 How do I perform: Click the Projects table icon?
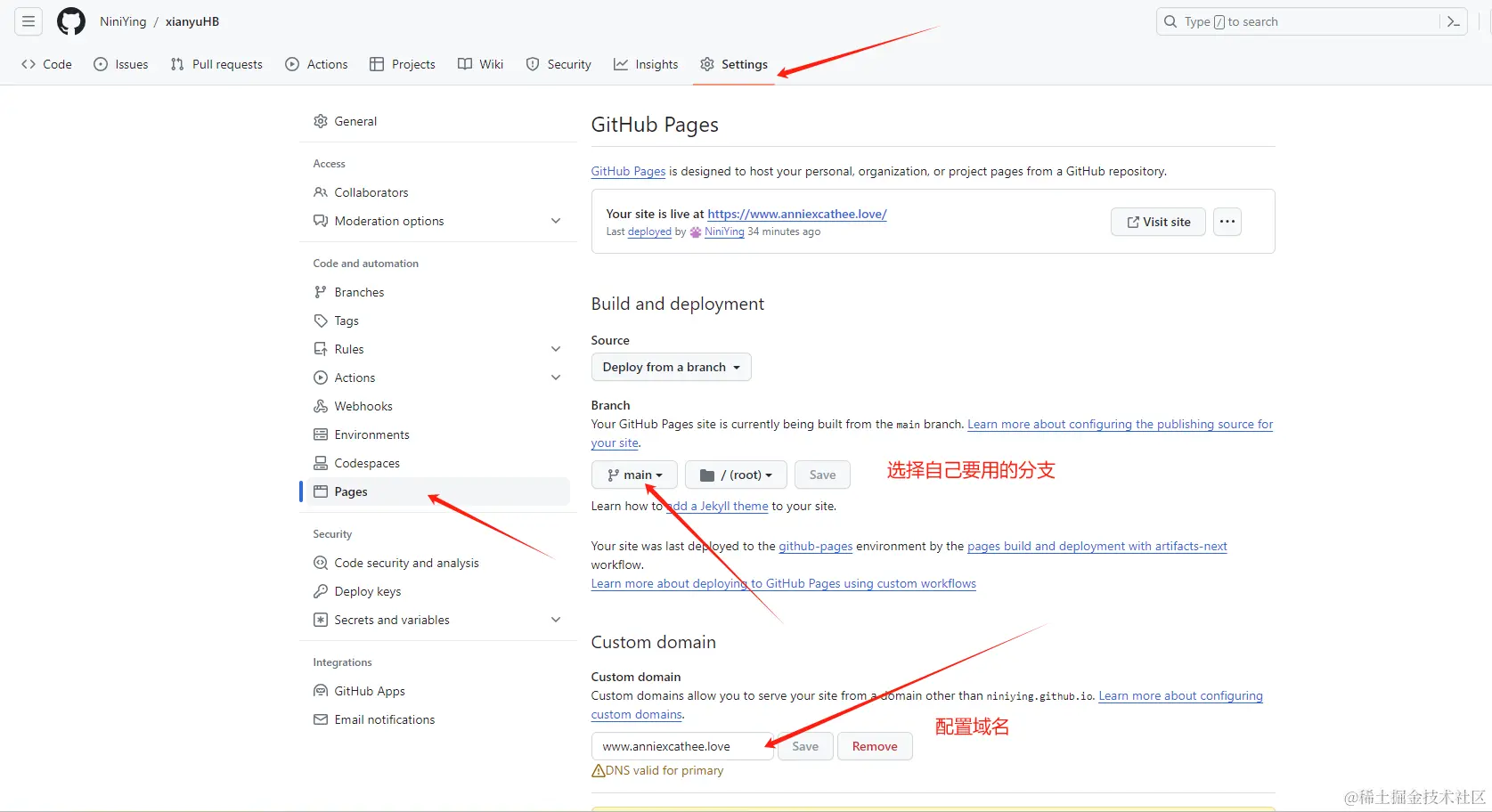[377, 64]
